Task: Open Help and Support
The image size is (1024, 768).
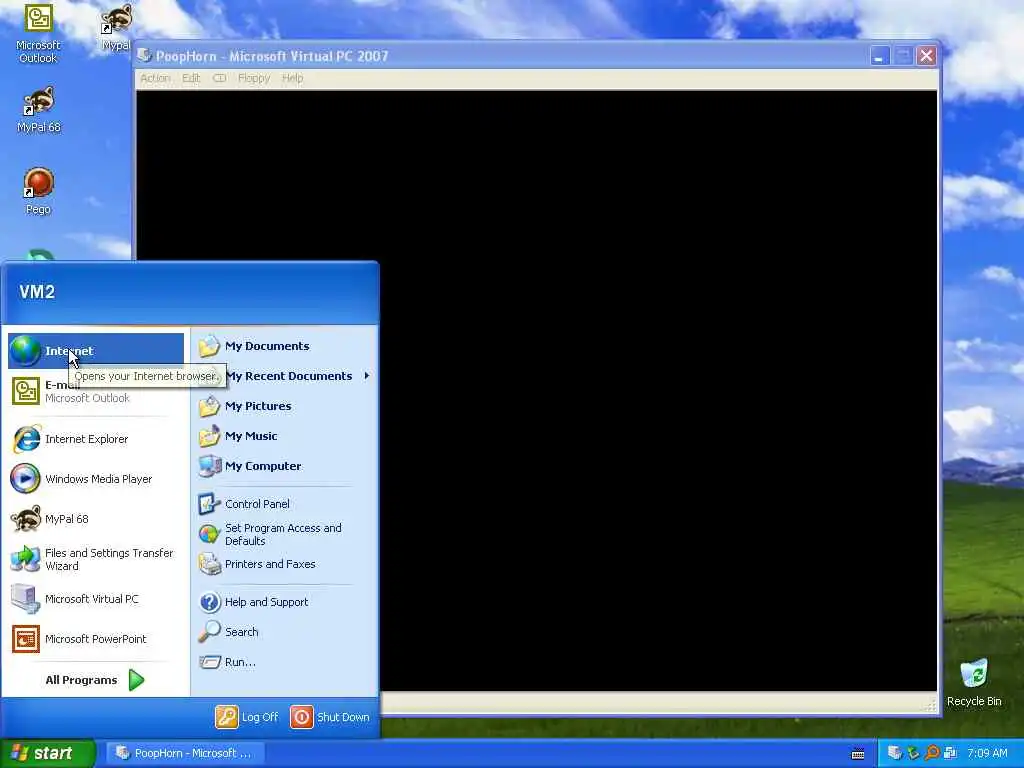Action: point(284,602)
